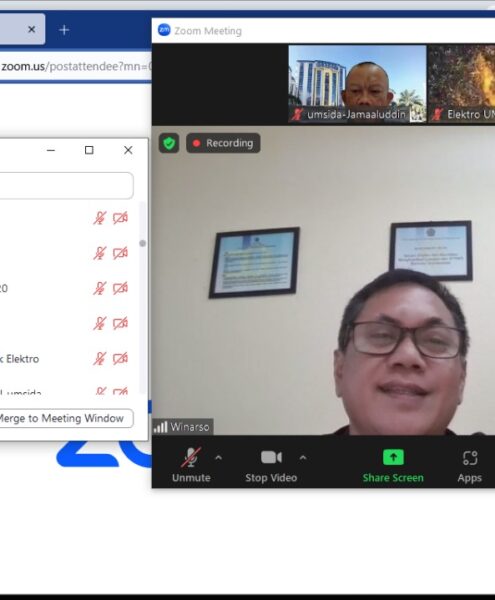Open a new browser tab with plus

(64, 30)
